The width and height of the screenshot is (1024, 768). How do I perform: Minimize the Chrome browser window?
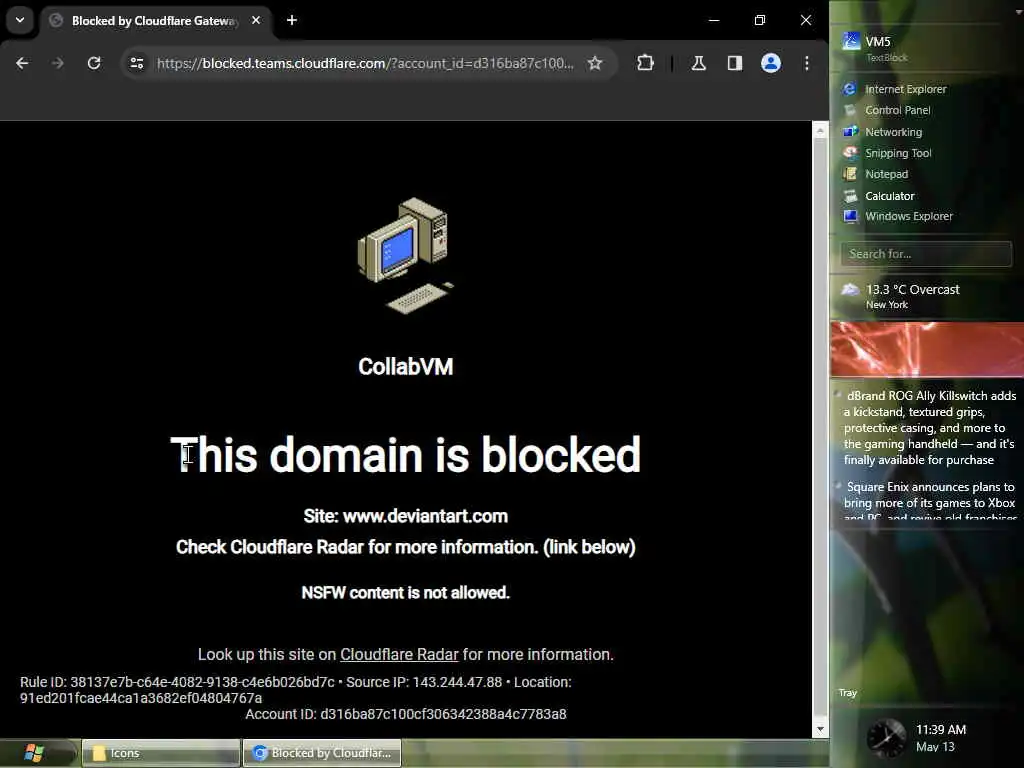[x=714, y=20]
